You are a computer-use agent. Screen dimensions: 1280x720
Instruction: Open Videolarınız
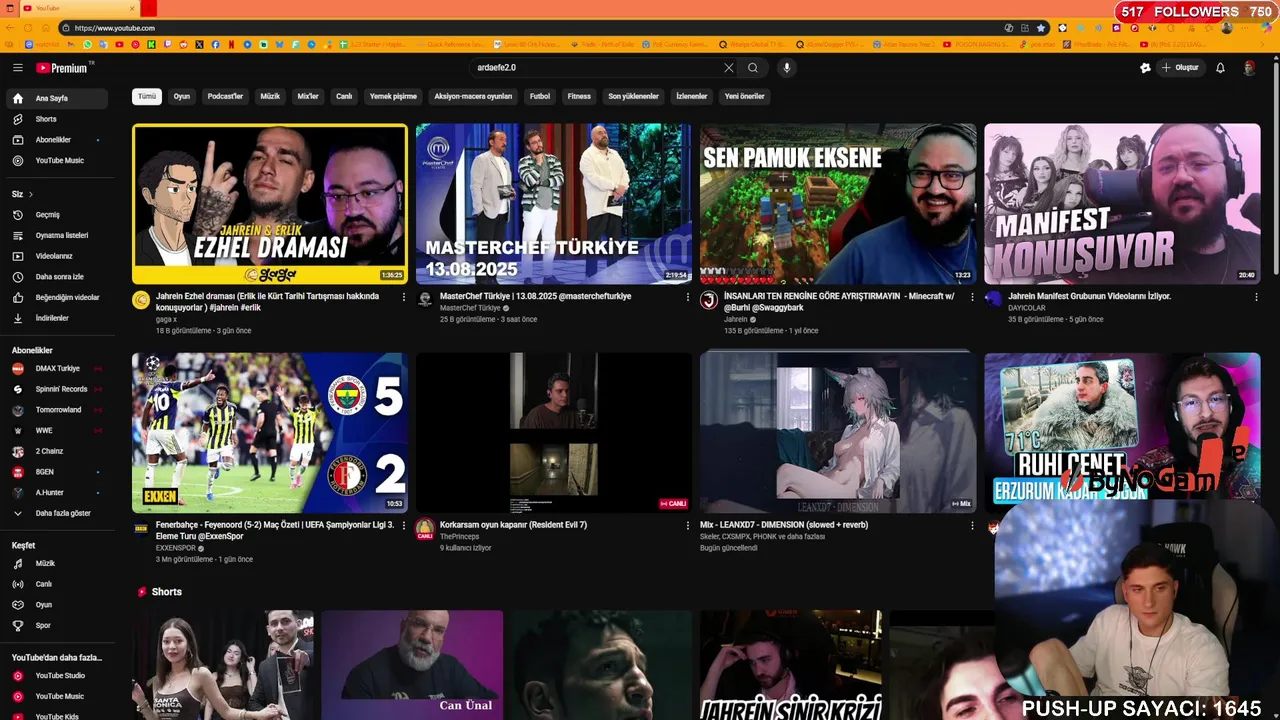(56, 256)
